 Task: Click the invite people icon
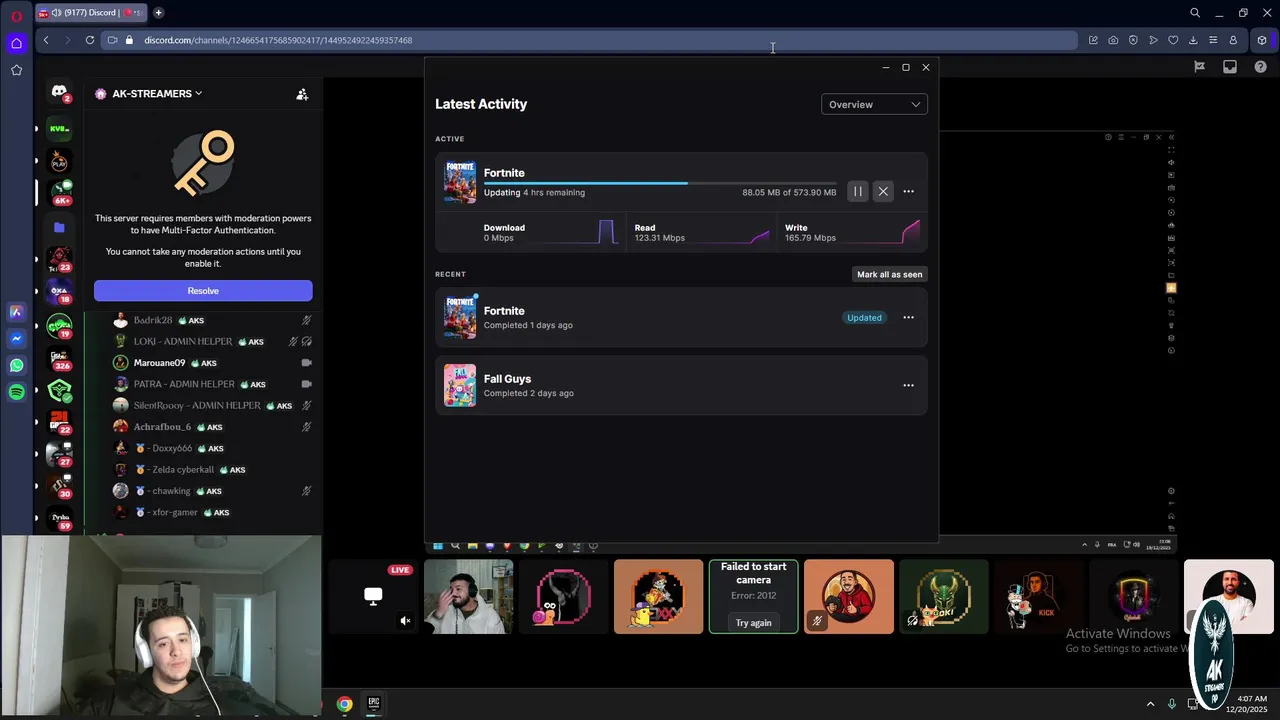pyautogui.click(x=302, y=94)
